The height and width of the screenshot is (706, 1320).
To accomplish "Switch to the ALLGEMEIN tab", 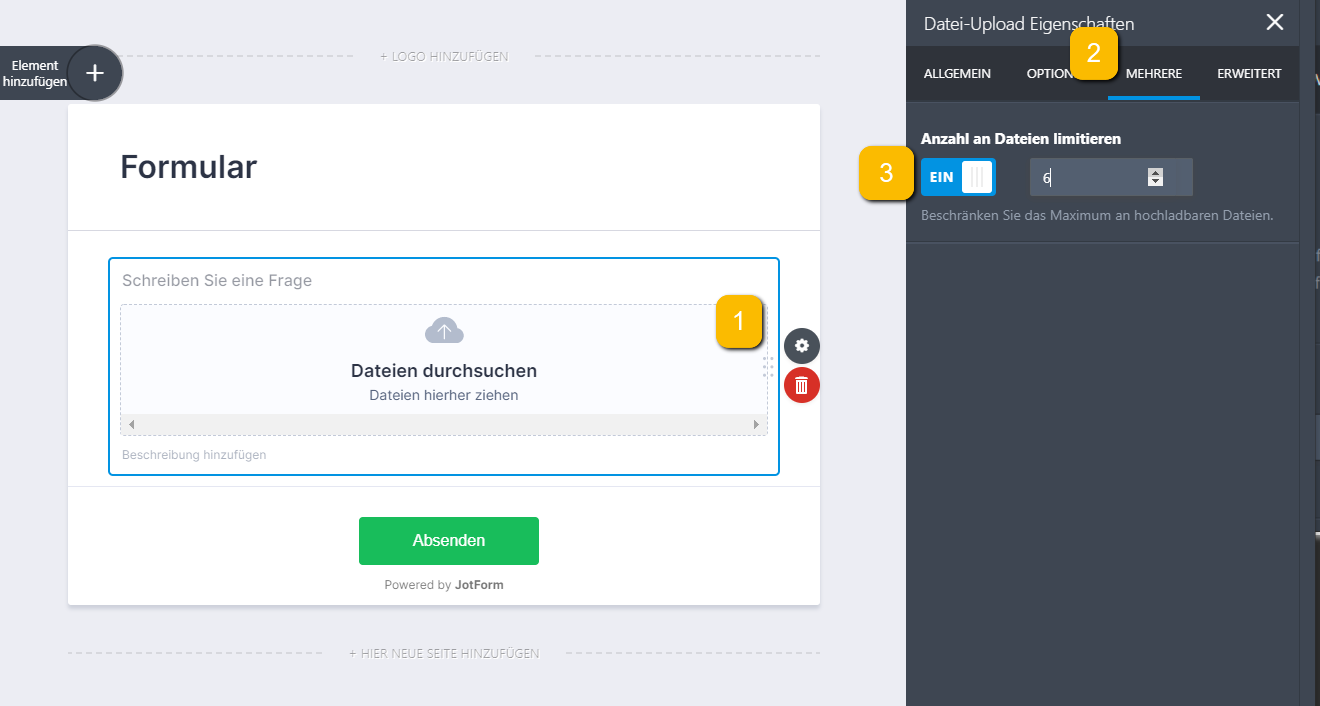I will [957, 73].
